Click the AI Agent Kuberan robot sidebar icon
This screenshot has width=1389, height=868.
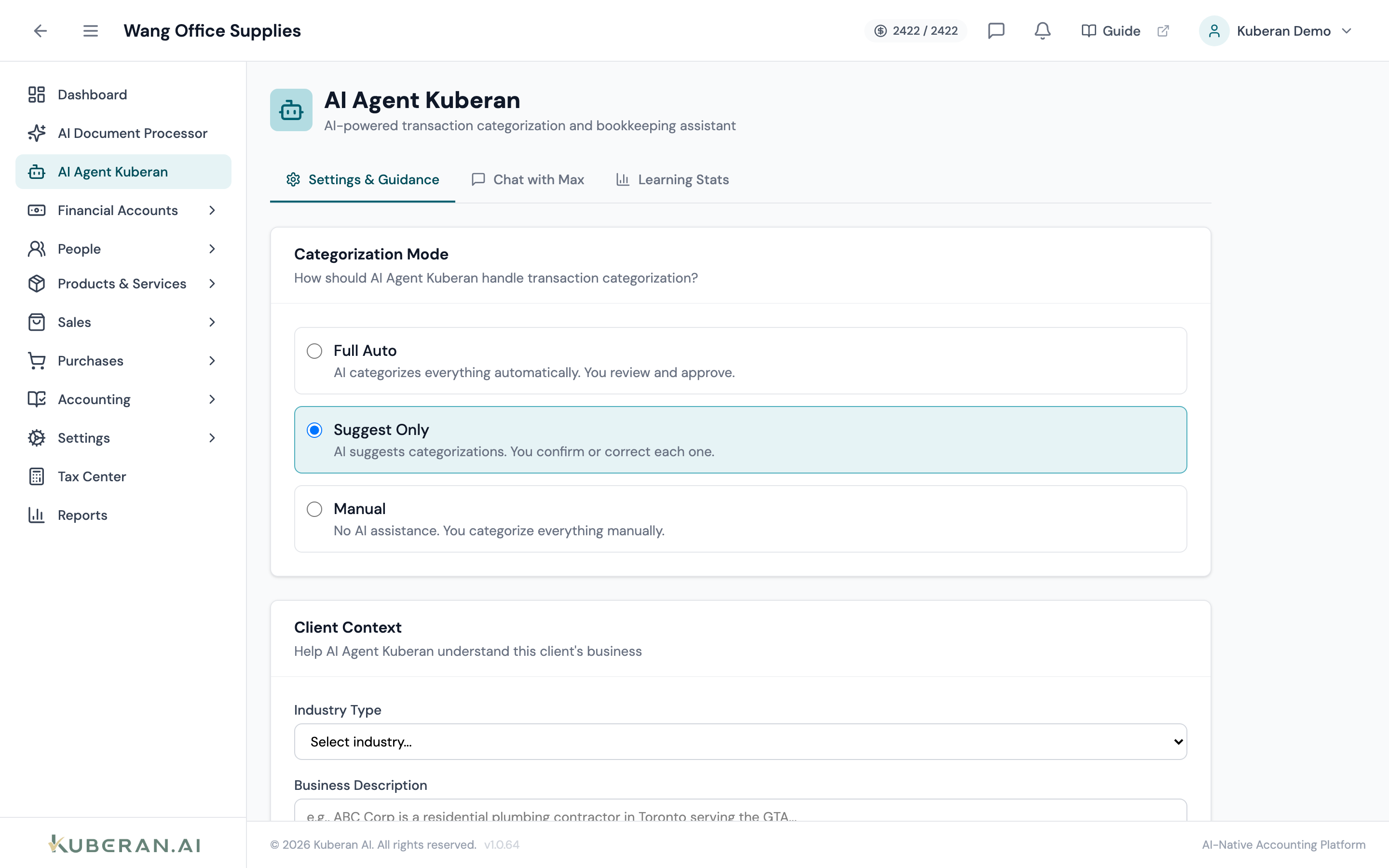(x=37, y=172)
